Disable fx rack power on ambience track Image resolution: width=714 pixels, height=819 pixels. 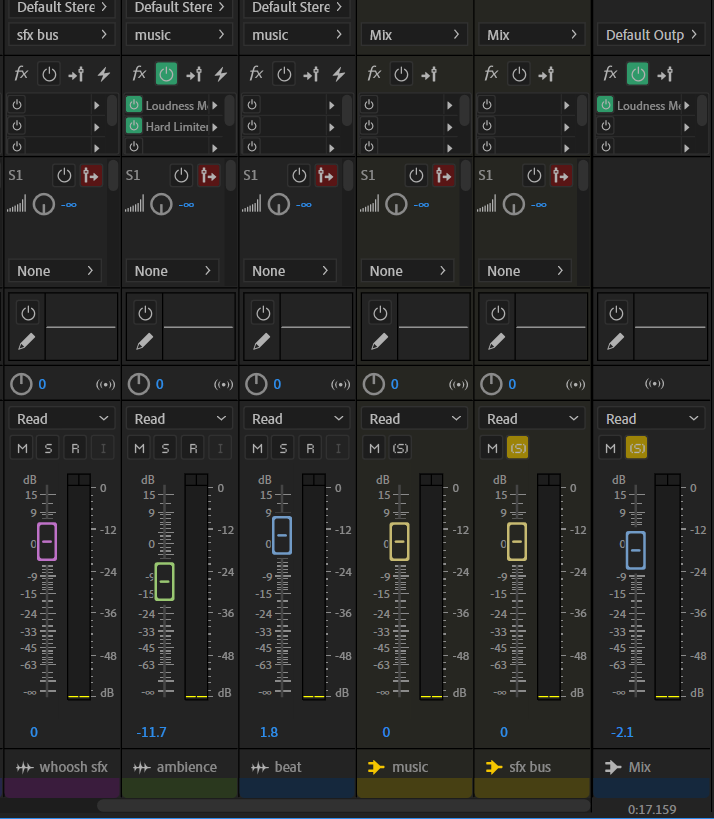point(166,74)
